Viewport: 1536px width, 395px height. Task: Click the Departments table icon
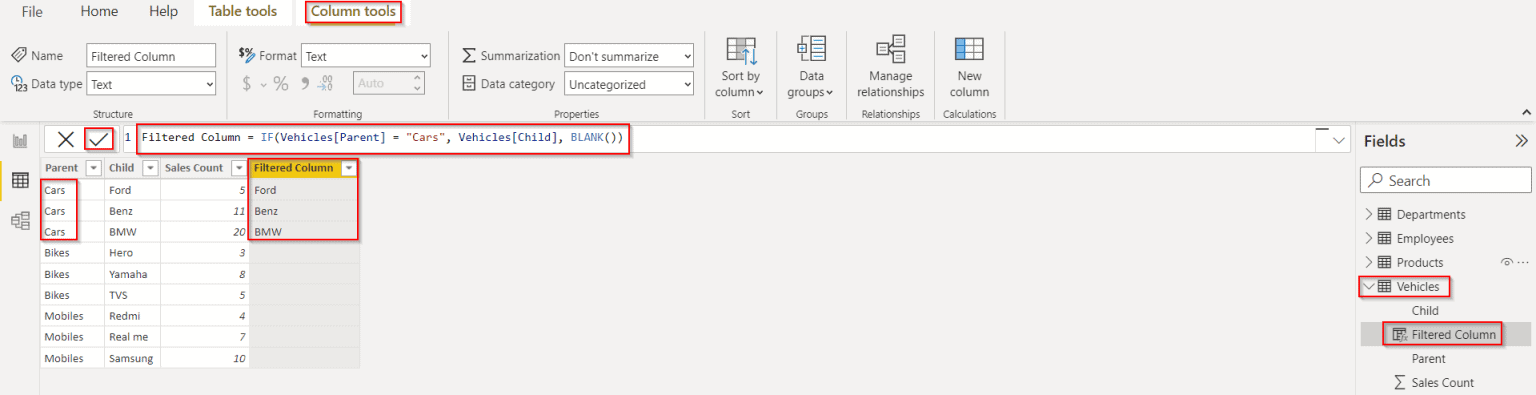click(x=1385, y=214)
